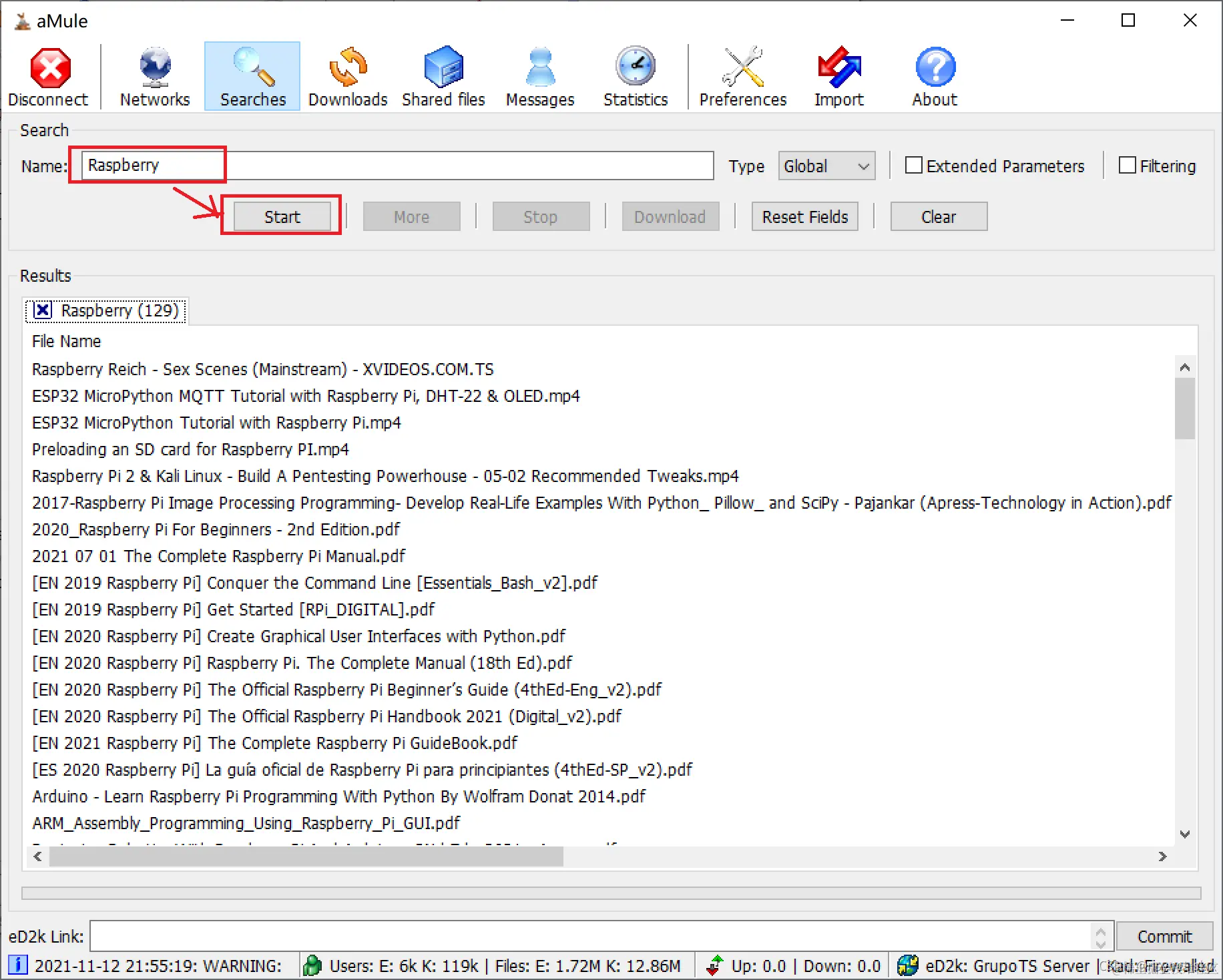
Task: Open the Messages page
Action: [x=540, y=76]
